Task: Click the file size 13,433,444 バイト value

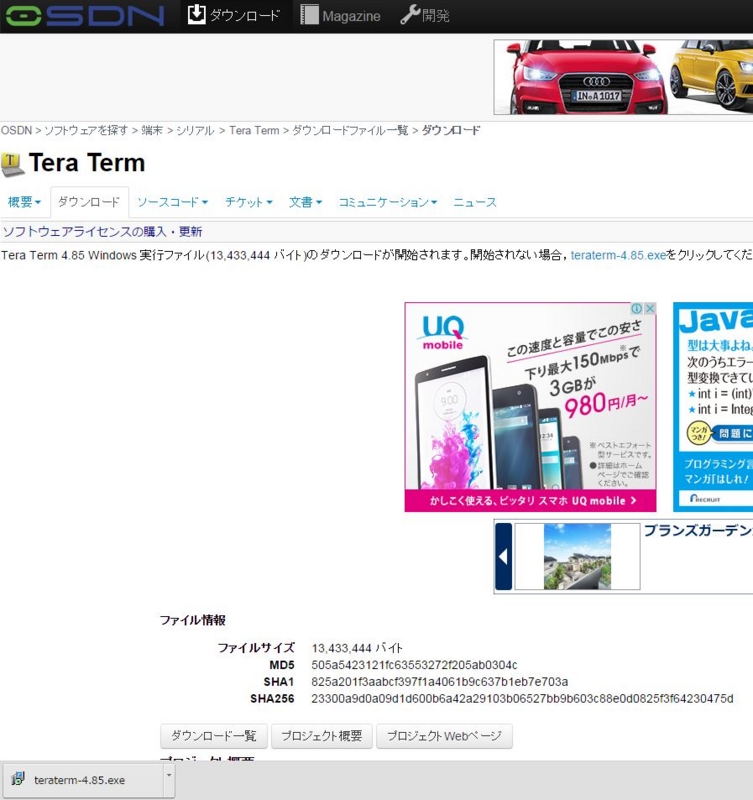Action: point(357,648)
